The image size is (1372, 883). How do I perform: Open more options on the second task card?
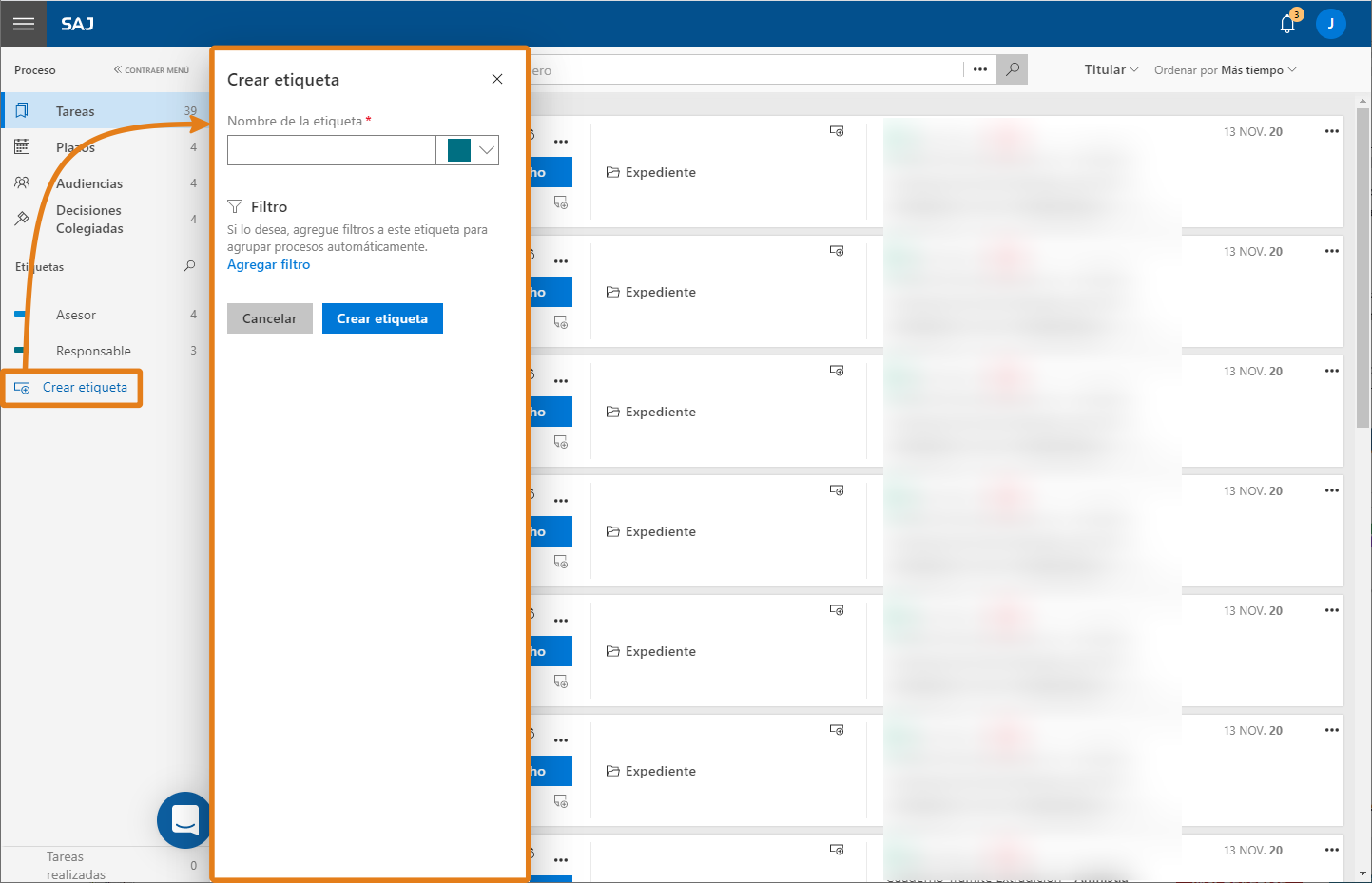[1331, 251]
